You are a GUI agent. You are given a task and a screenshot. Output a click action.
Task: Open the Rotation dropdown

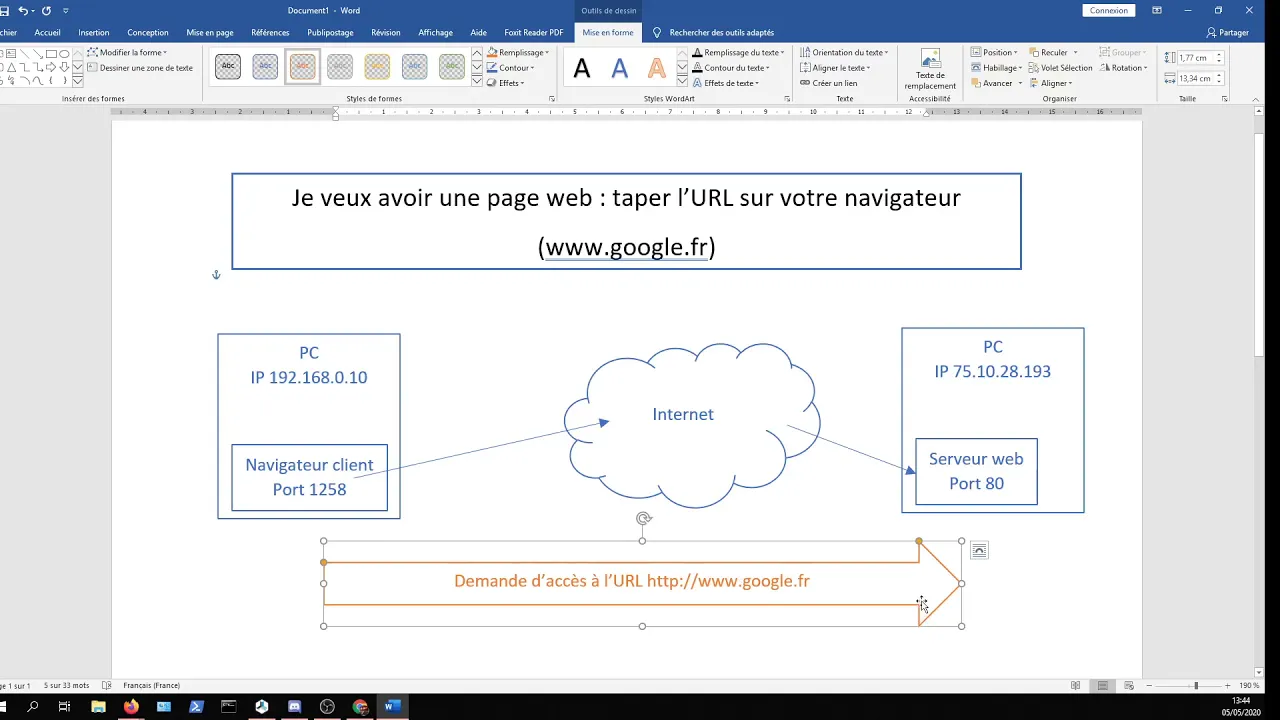1123,68
